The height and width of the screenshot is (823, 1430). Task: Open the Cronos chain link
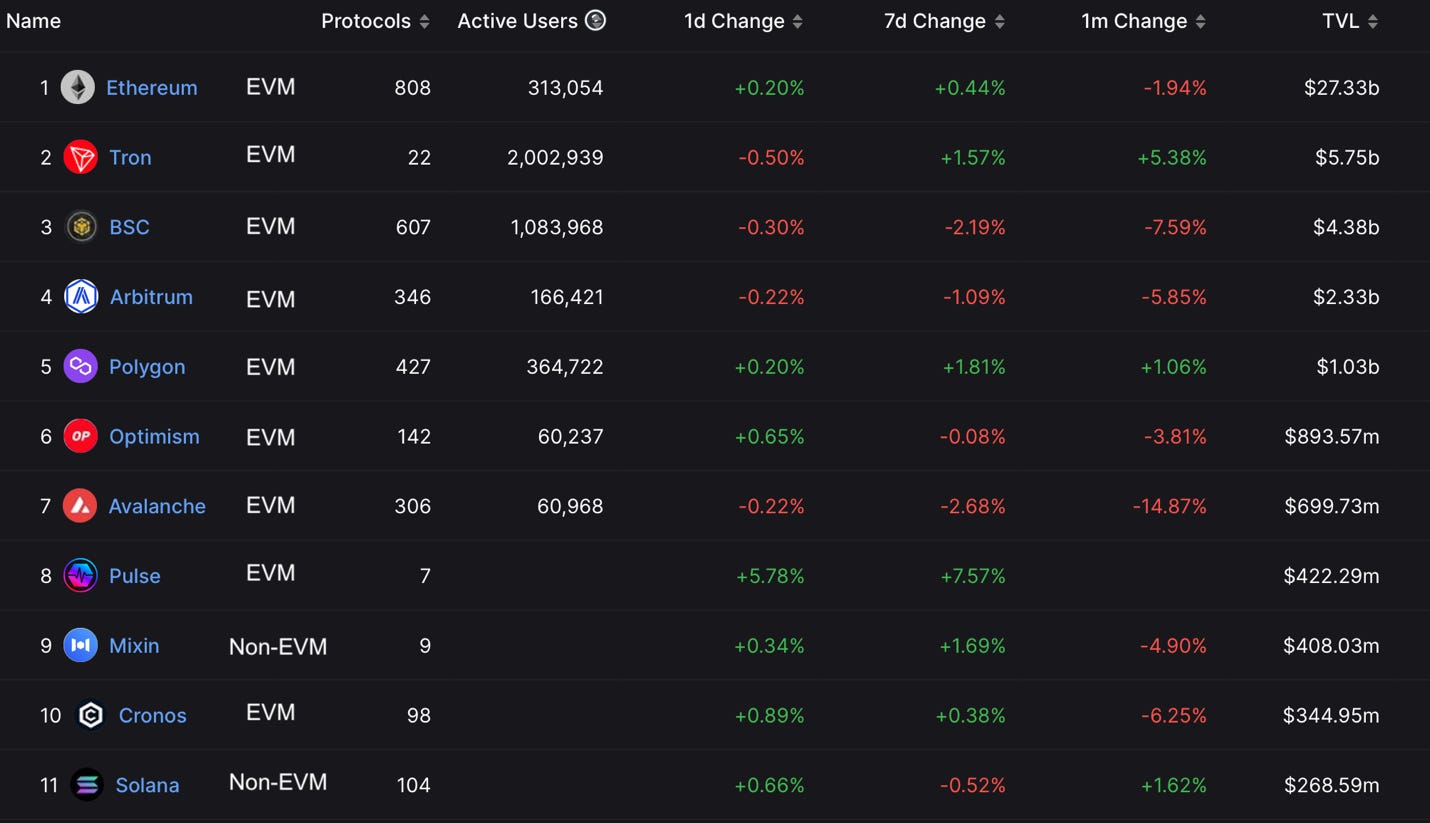[153, 716]
